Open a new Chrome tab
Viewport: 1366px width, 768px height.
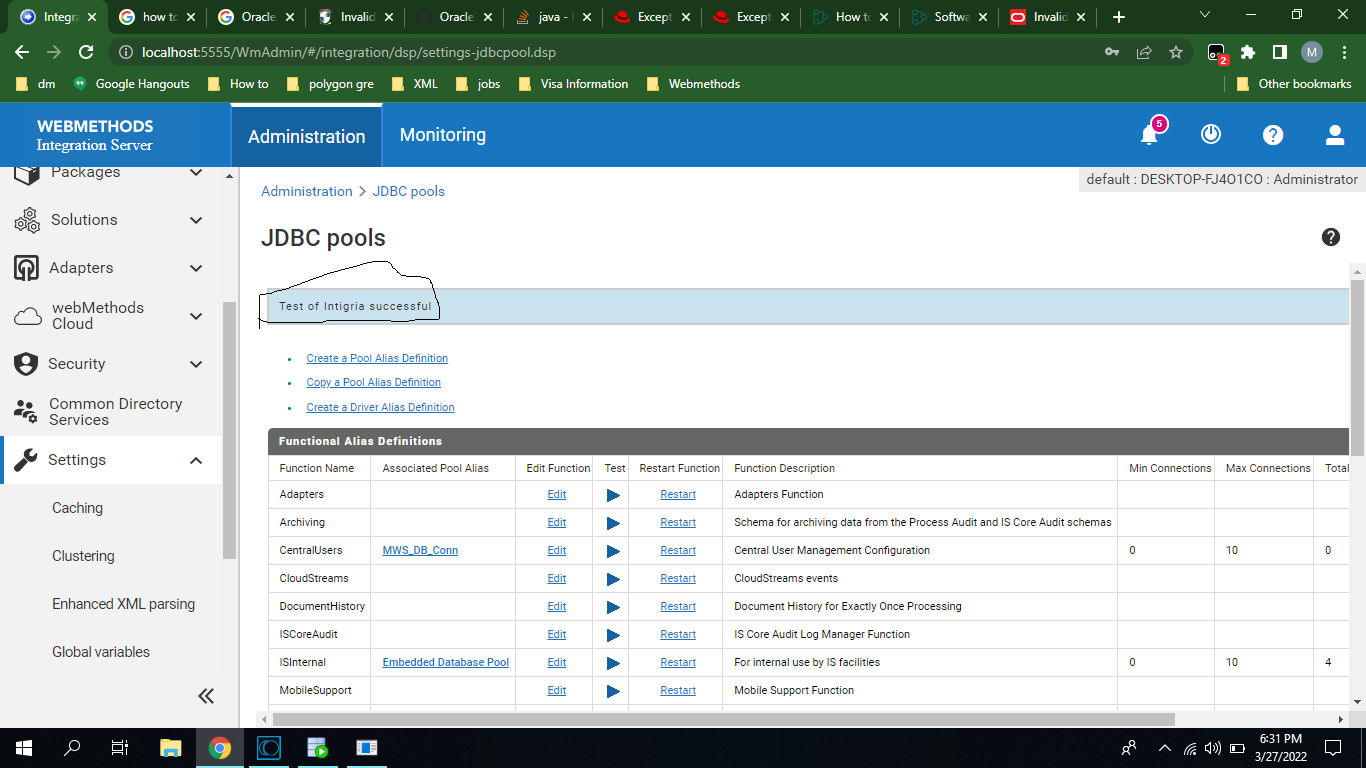[x=1119, y=17]
